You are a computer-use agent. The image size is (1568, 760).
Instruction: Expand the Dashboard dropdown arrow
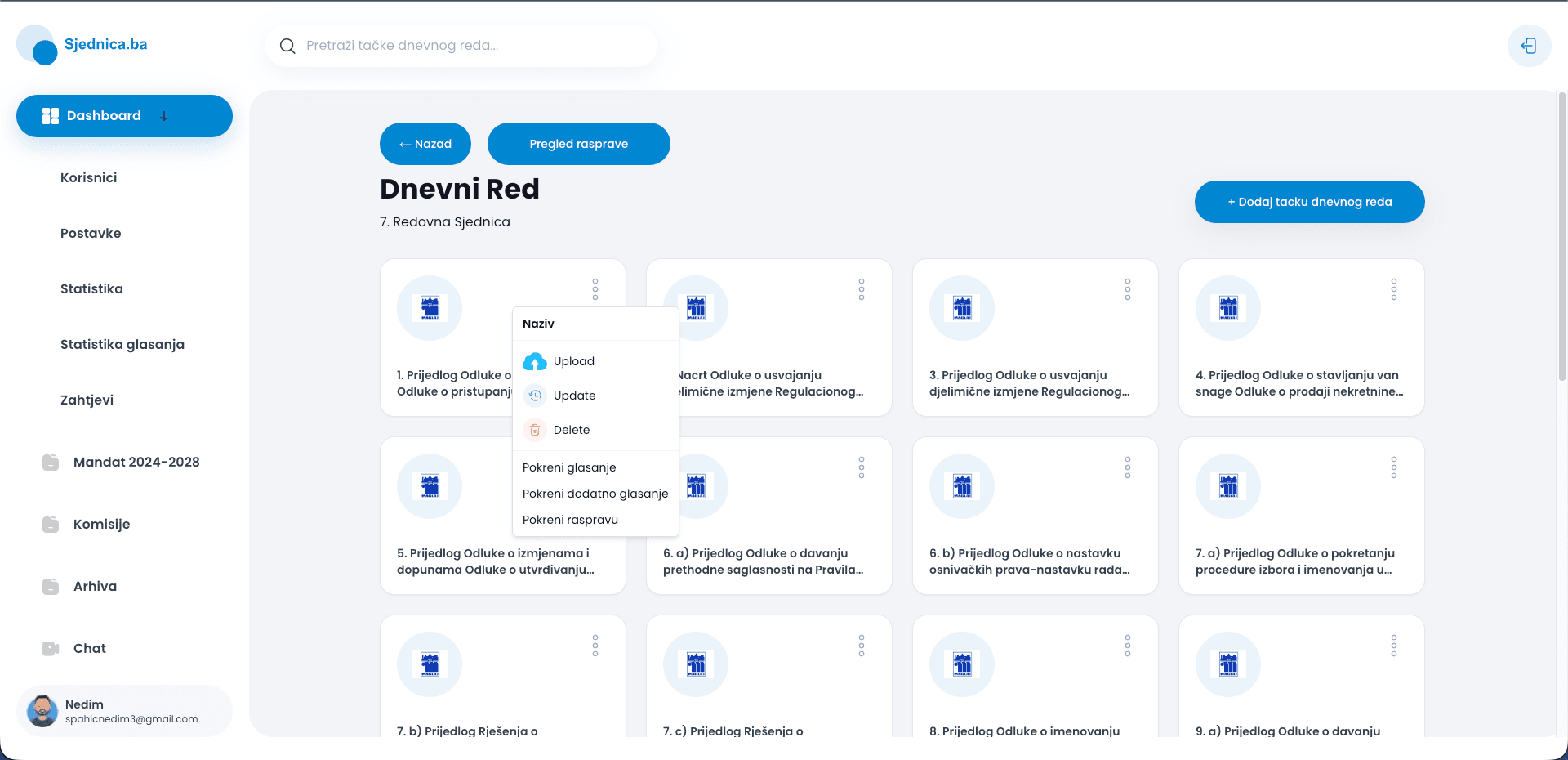coord(164,116)
